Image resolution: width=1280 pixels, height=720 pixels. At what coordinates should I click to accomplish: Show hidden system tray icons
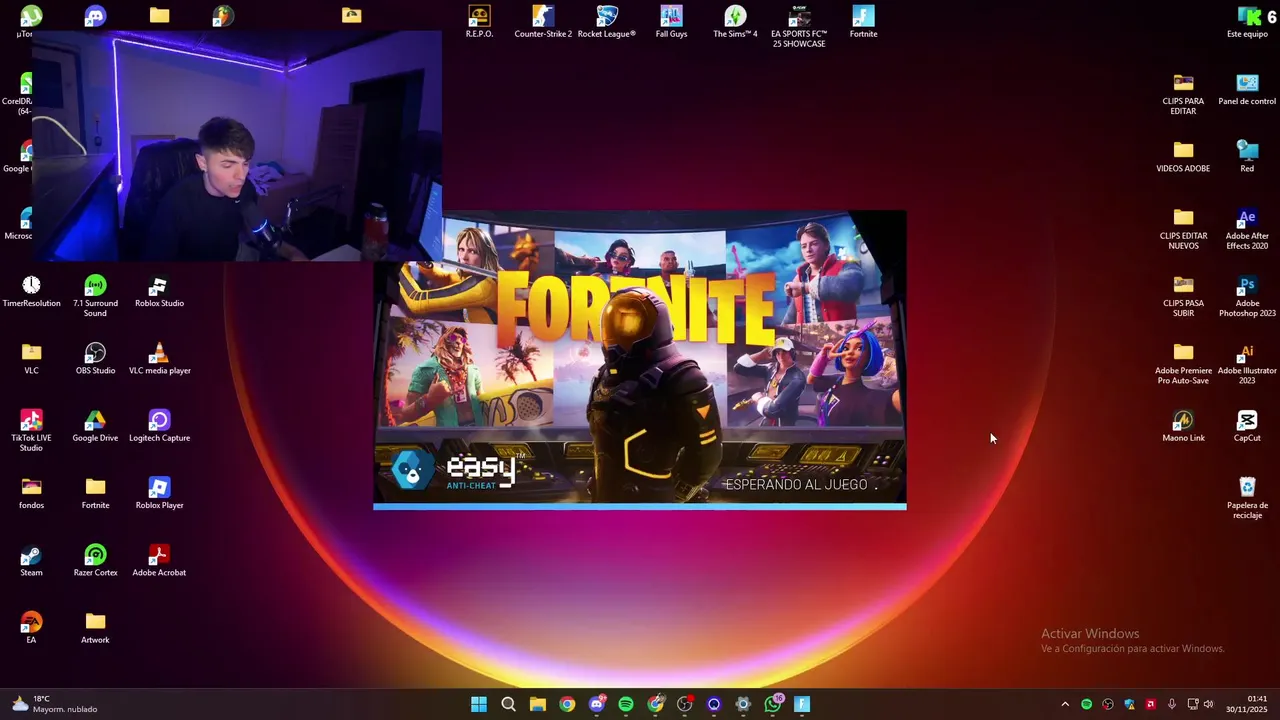[x=1065, y=704]
